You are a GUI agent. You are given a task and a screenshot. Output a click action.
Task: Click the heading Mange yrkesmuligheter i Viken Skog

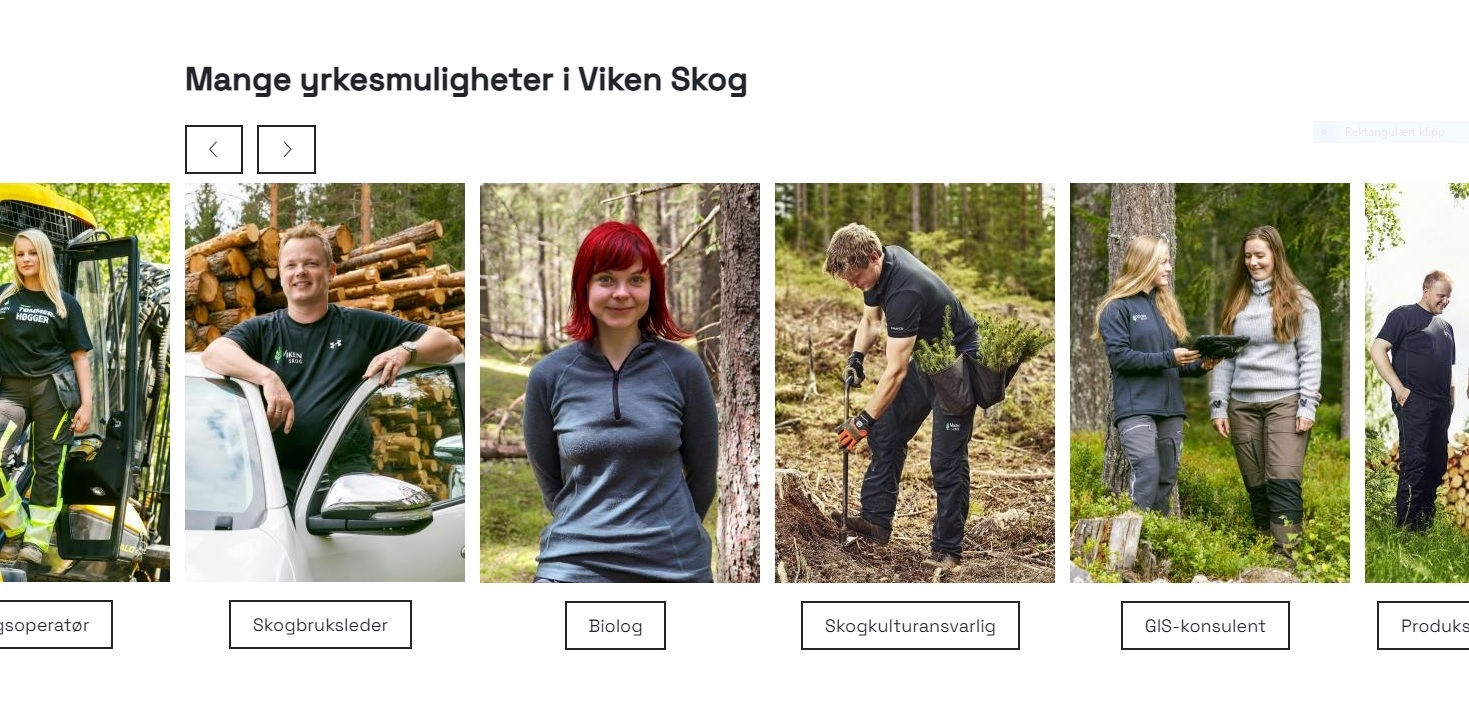(466, 79)
